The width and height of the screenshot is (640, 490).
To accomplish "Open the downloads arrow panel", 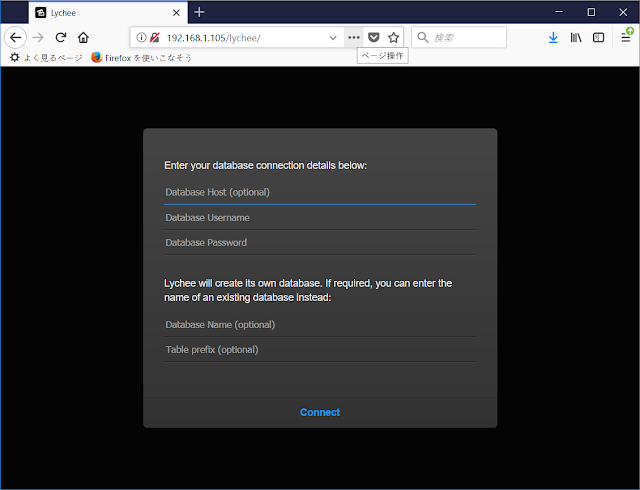I will 553,38.
